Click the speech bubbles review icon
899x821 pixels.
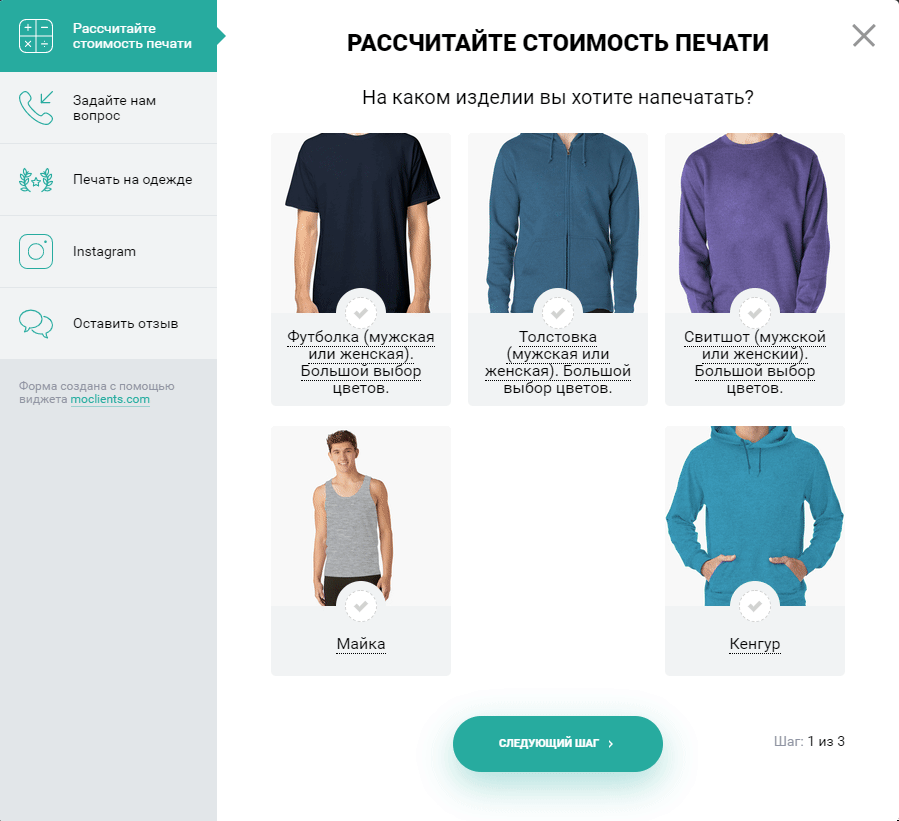[36, 323]
